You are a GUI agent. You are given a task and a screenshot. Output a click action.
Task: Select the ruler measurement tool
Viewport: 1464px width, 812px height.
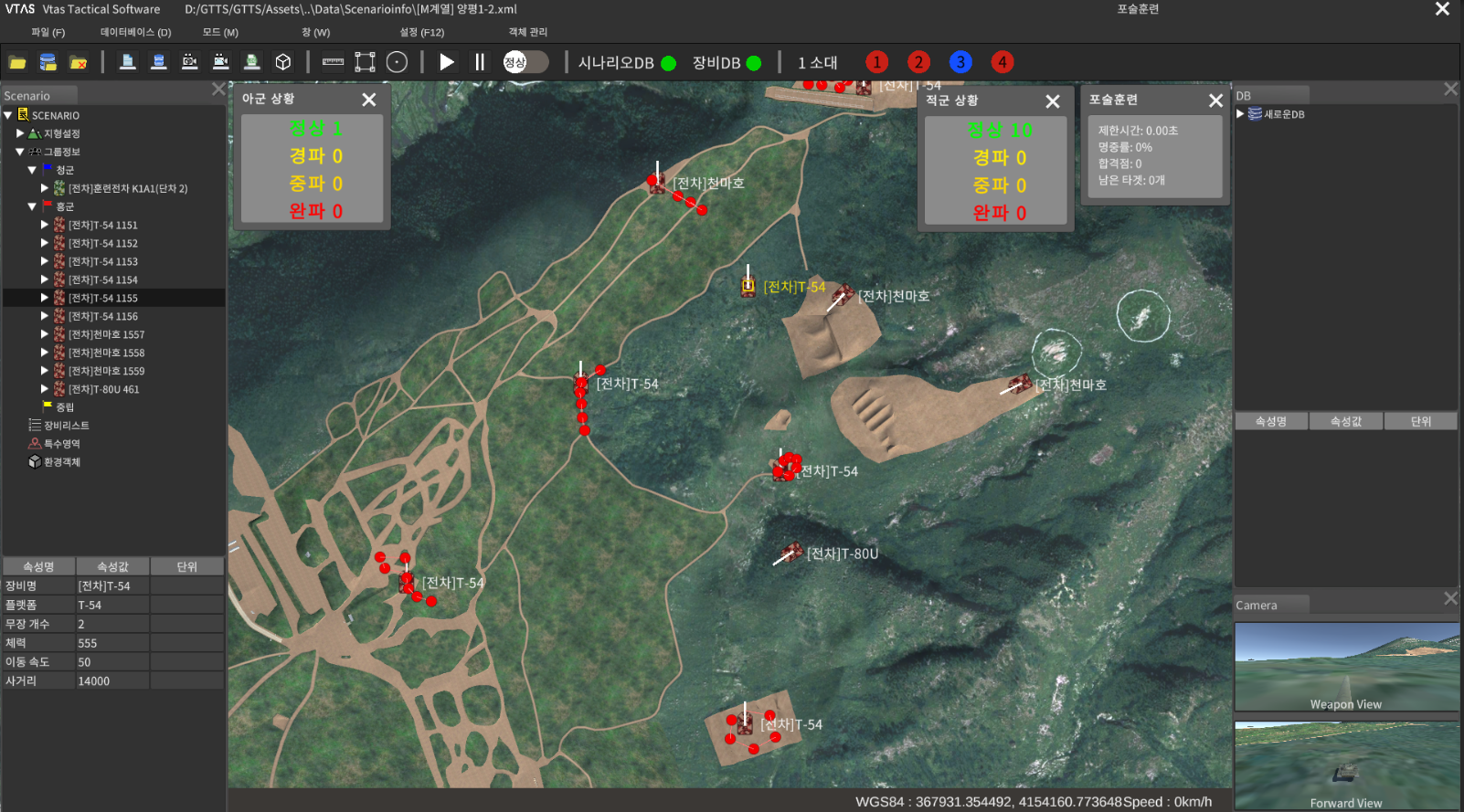(334, 62)
